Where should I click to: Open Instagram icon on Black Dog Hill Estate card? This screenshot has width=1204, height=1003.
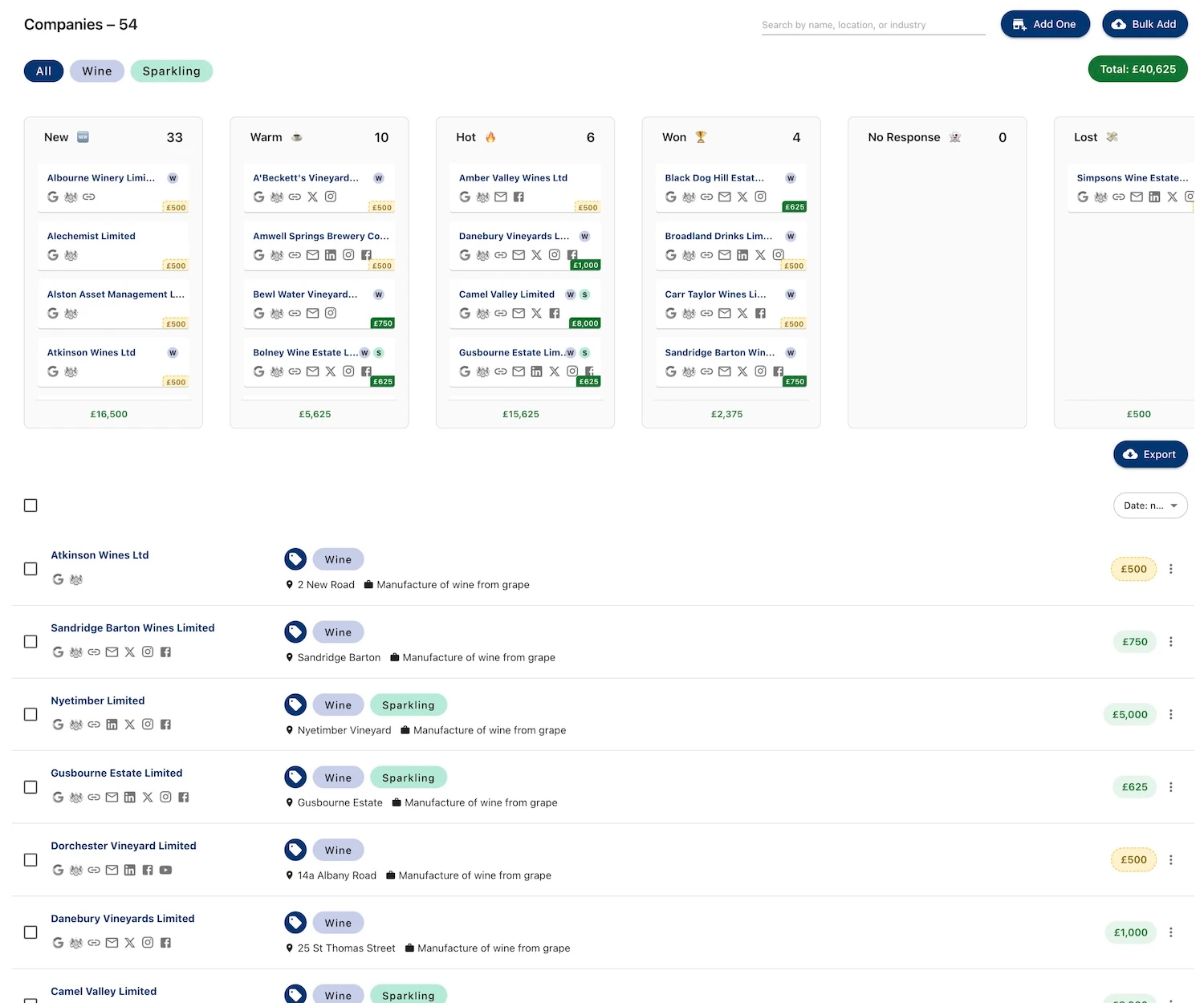[x=760, y=197]
